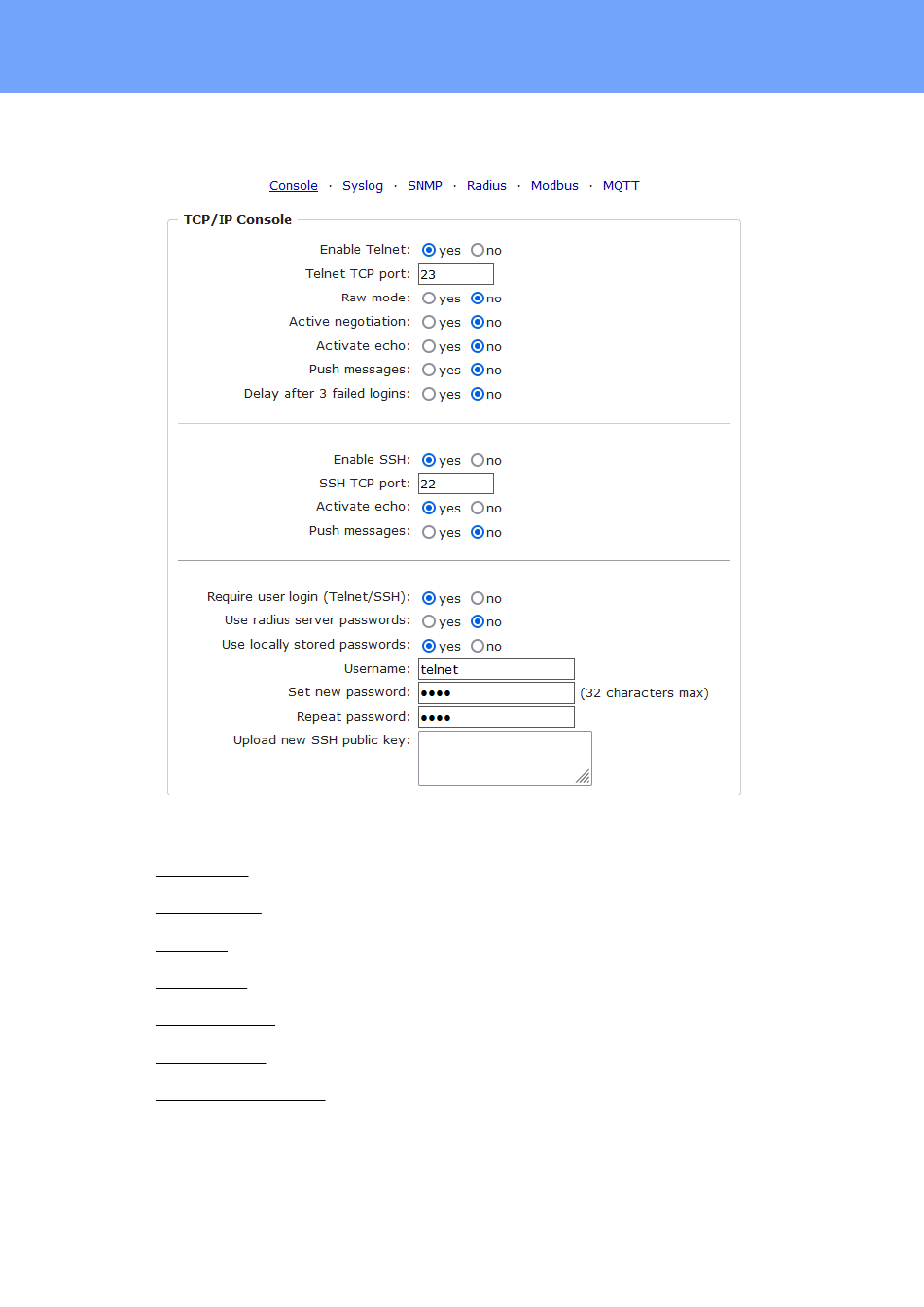The height and width of the screenshot is (1307, 924).
Task: Click the SSH TCP port field
Action: (456, 483)
